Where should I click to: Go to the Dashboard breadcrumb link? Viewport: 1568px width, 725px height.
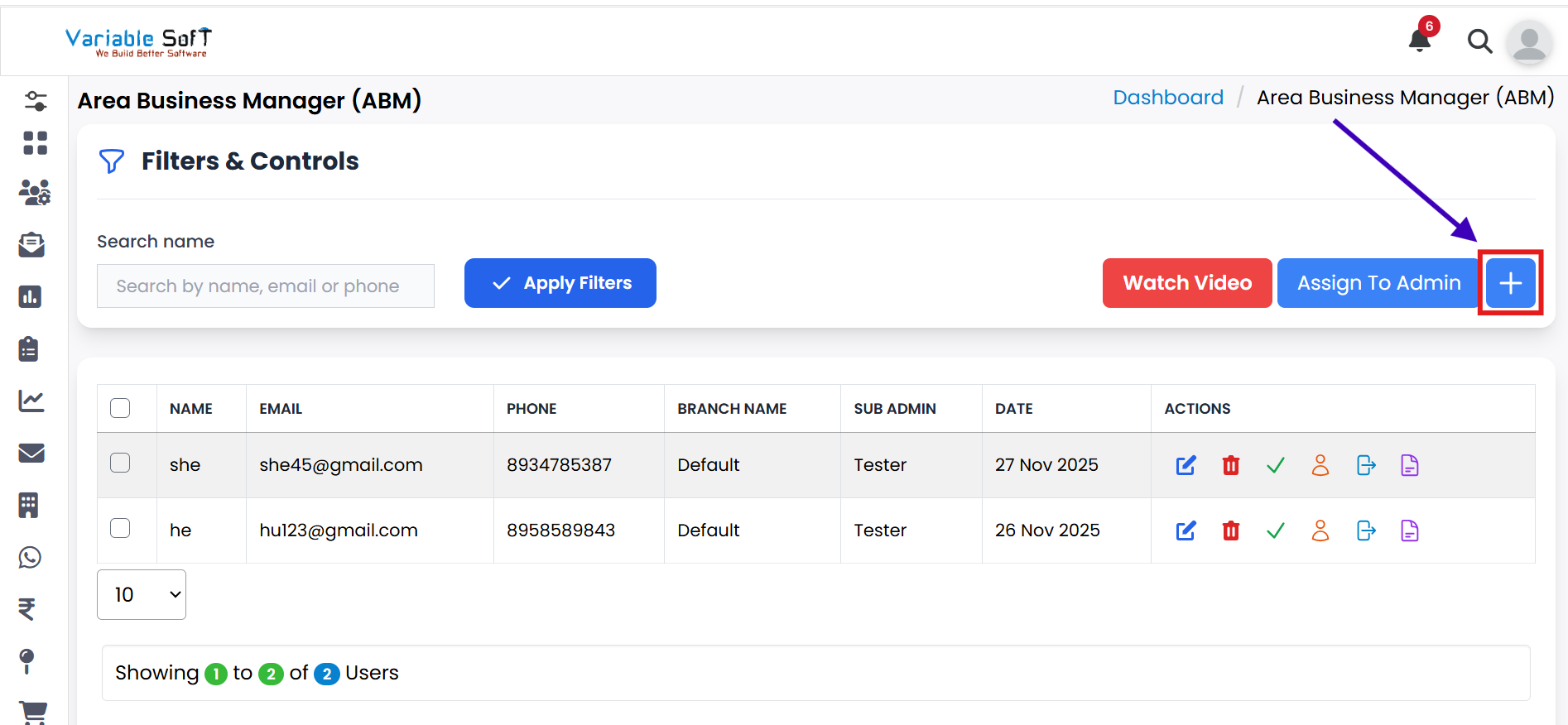1167,98
